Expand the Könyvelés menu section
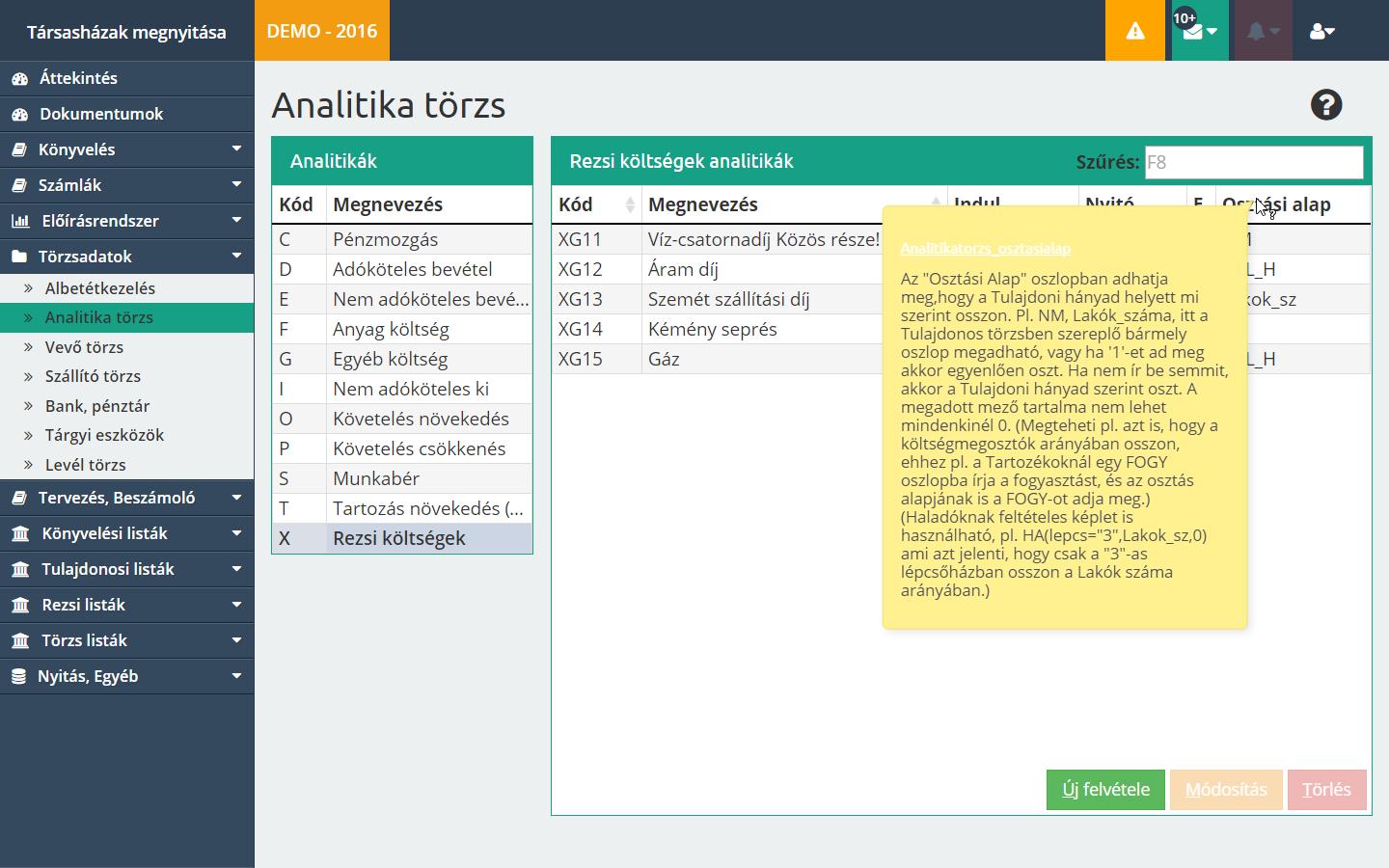Viewport: 1389px width, 868px height. pyautogui.click(x=236, y=149)
